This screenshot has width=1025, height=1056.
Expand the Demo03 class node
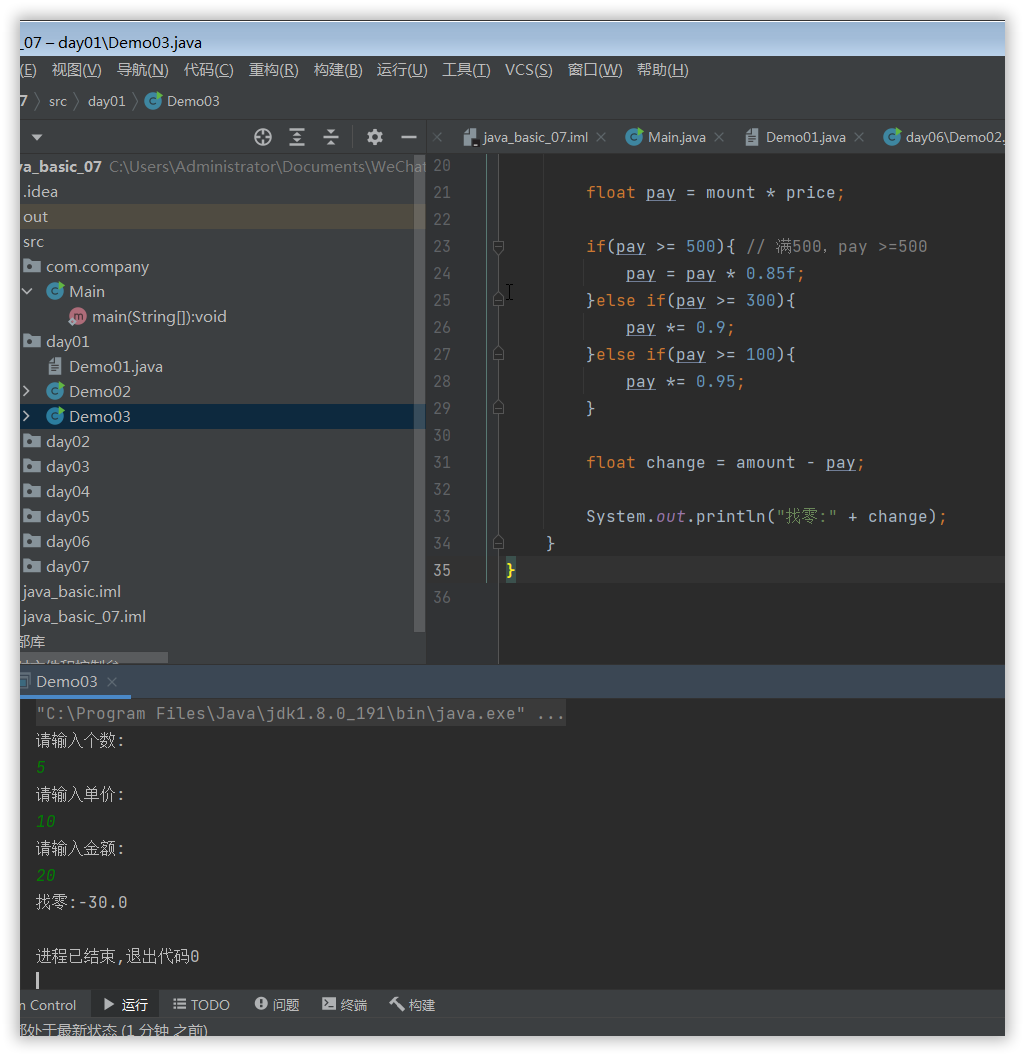[27, 416]
